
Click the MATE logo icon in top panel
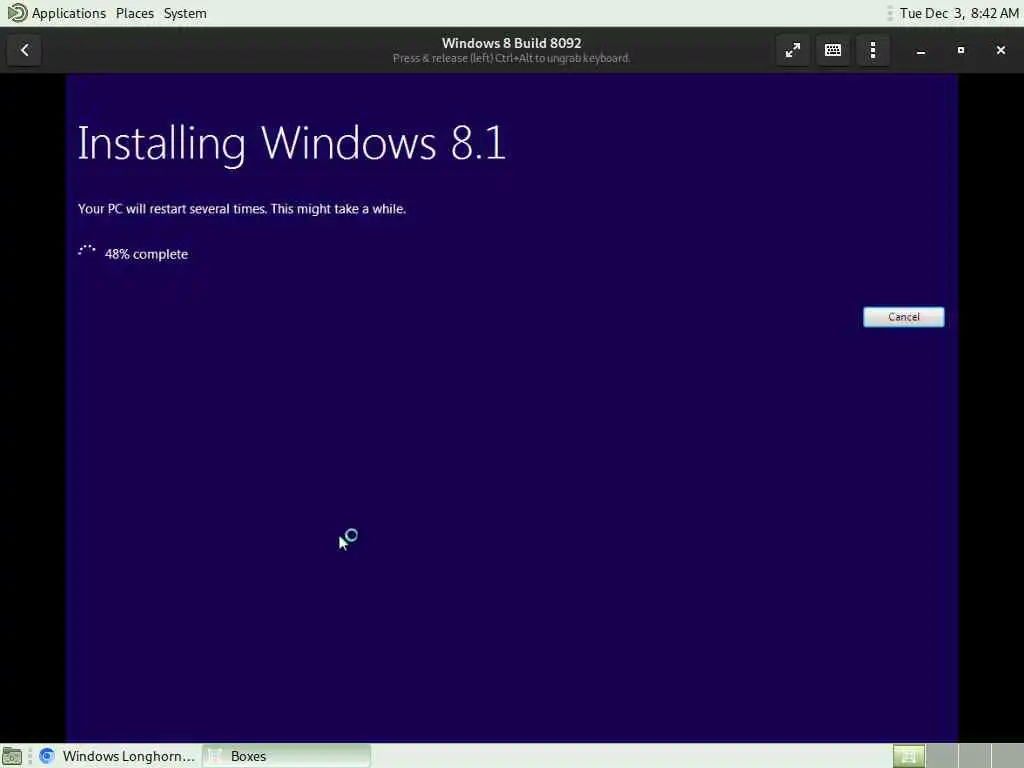tap(16, 13)
